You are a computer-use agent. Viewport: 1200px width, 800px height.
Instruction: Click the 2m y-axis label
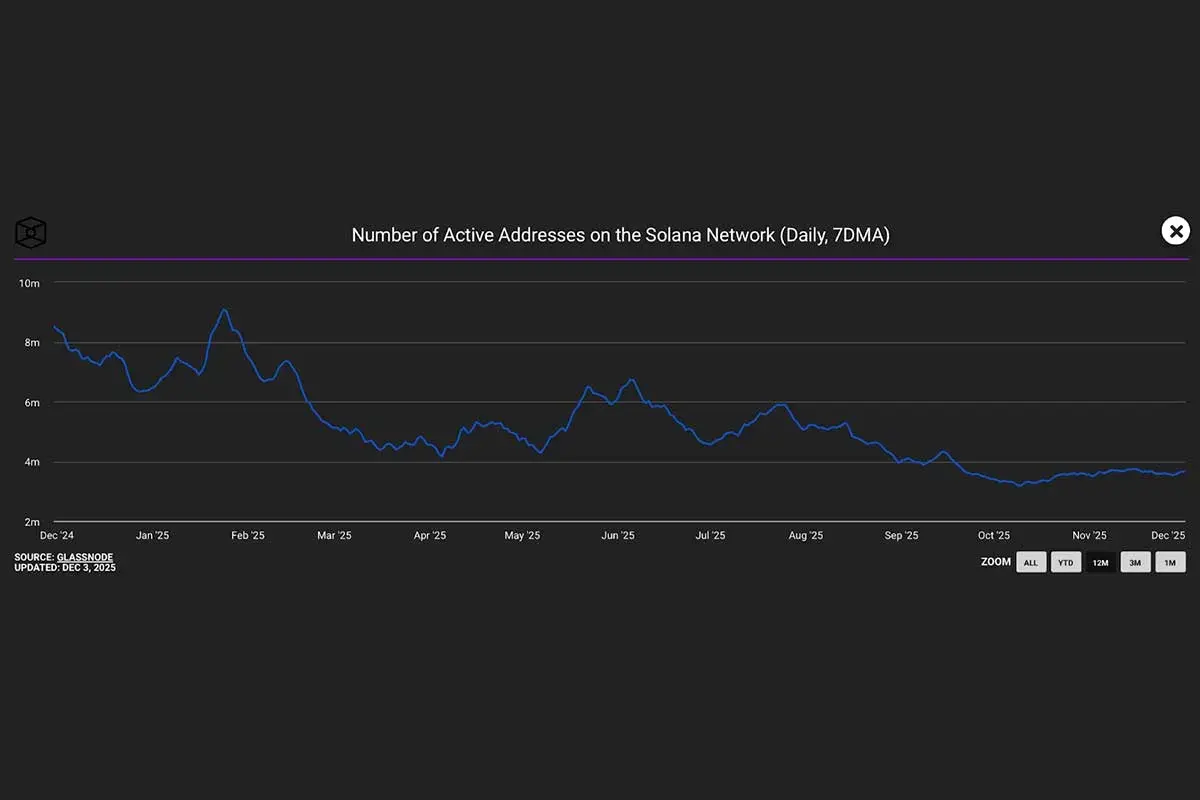coord(32,522)
